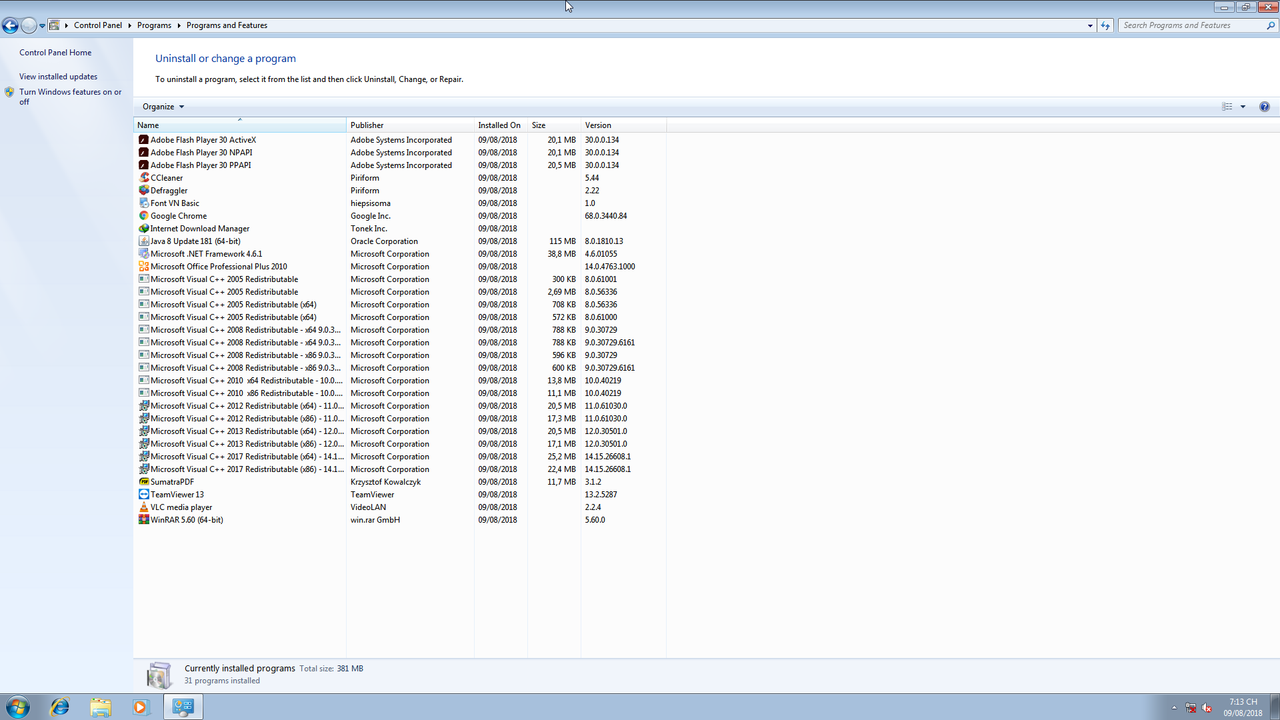Click the taskbar clock showing 7:13 CH
This screenshot has width=1280, height=720.
tap(1243, 707)
